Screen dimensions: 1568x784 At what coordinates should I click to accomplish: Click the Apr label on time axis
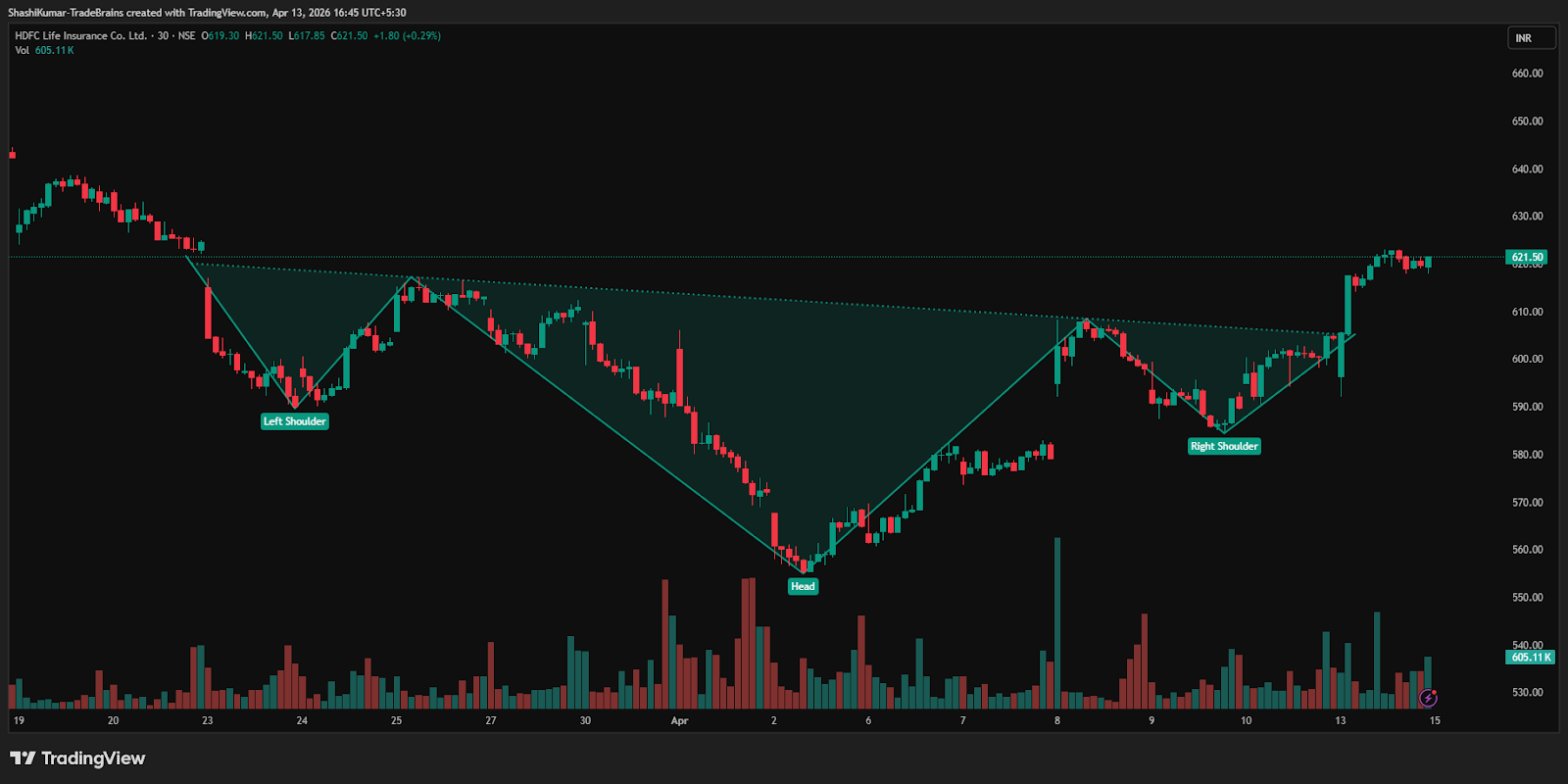[x=679, y=720]
